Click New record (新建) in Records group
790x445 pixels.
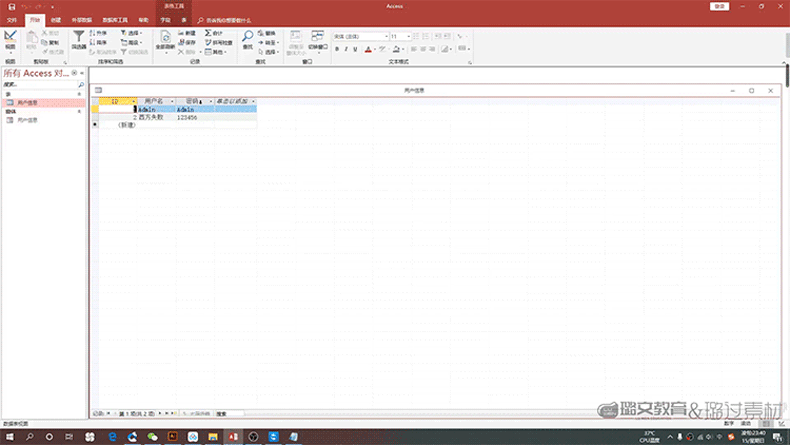point(187,33)
